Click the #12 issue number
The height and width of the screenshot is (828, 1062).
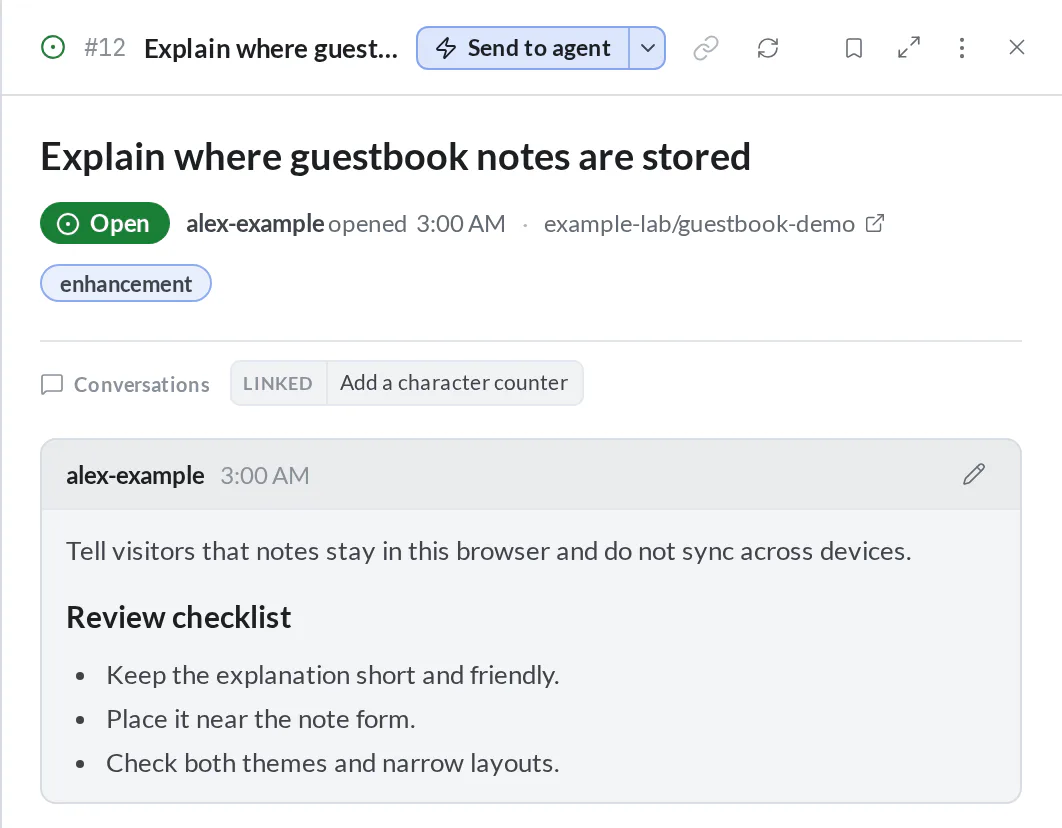pyautogui.click(x=105, y=48)
